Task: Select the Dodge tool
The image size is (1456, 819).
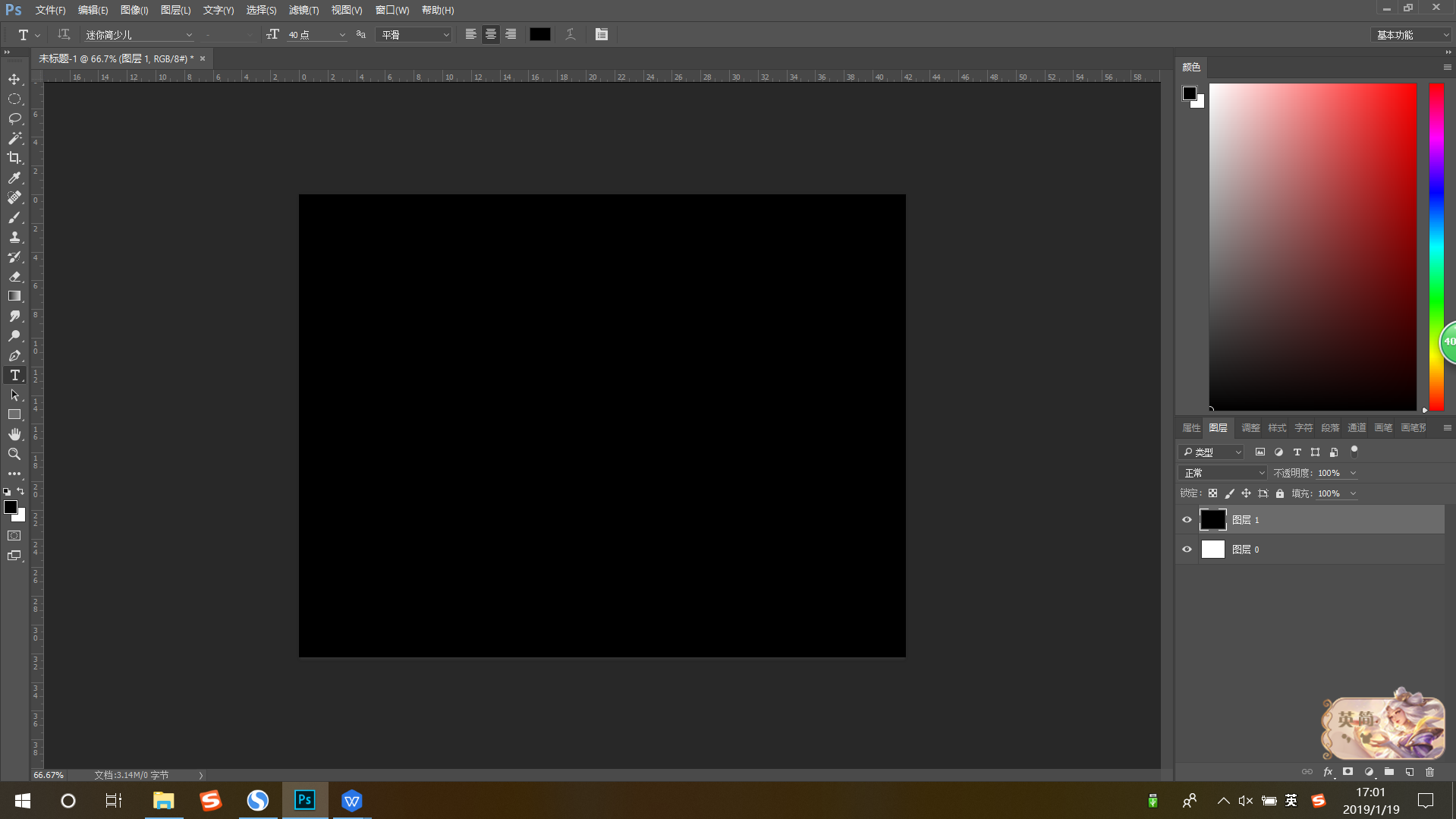Action: coord(14,335)
